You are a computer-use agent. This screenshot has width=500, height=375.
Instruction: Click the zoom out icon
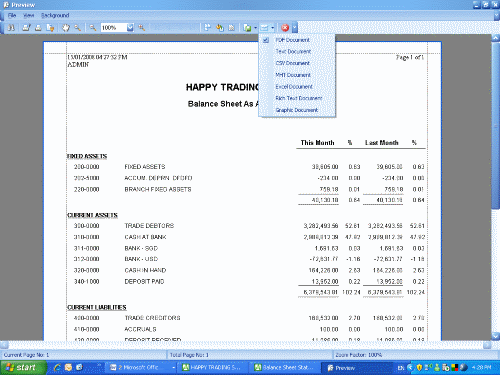(x=93, y=28)
